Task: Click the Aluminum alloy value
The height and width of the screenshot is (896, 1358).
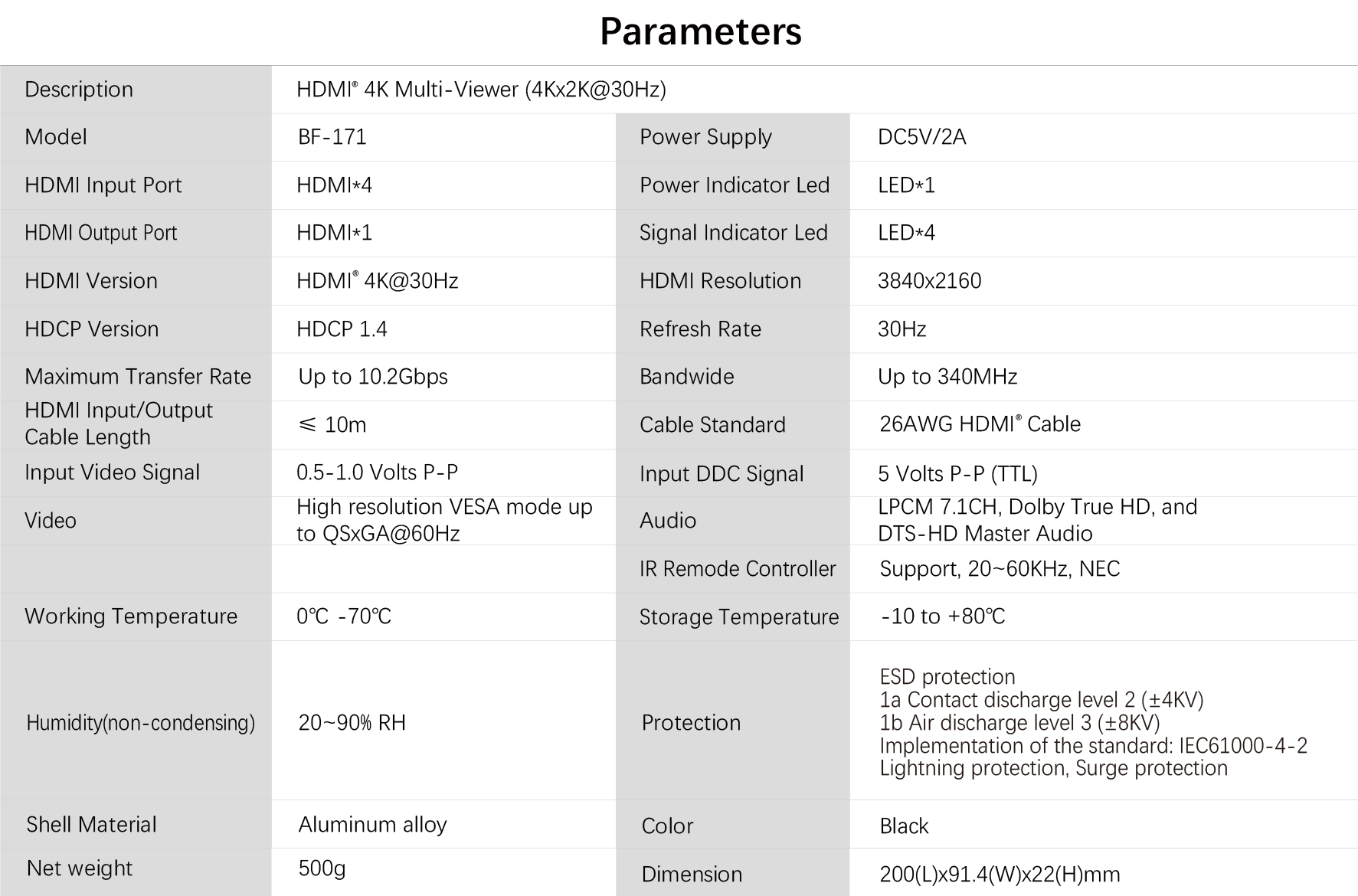Action: coord(372,825)
